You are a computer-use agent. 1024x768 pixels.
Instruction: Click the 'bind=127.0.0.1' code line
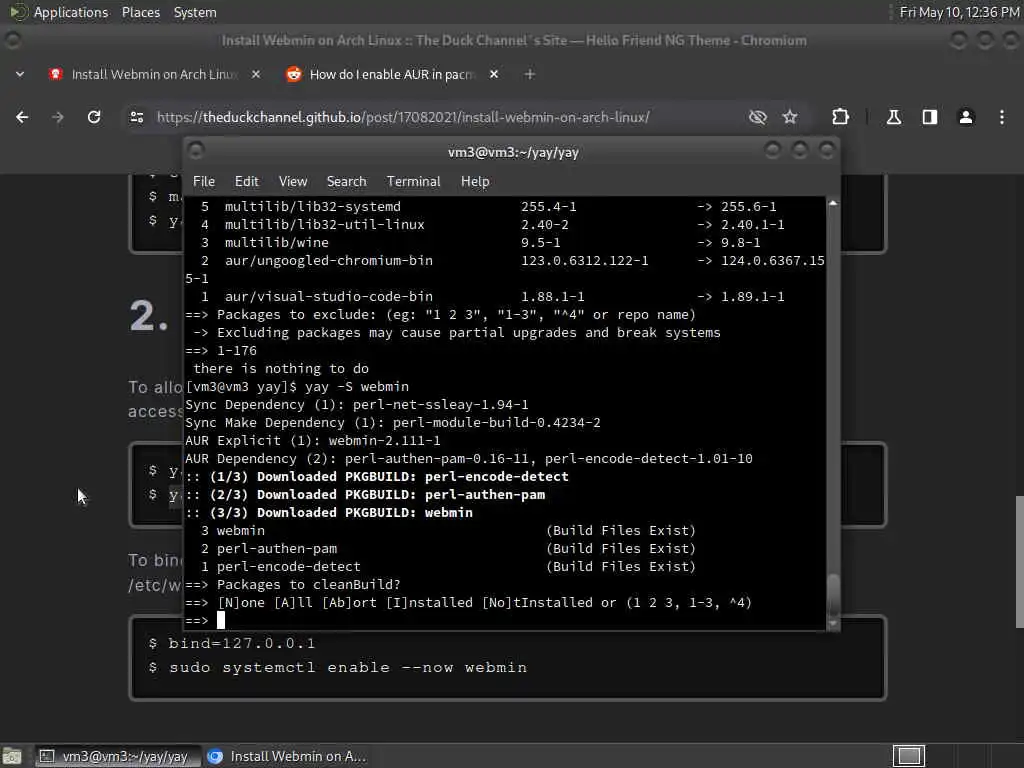(242, 643)
